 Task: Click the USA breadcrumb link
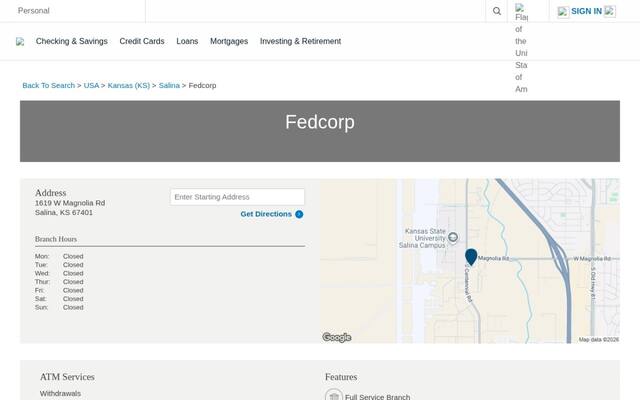[x=91, y=85]
